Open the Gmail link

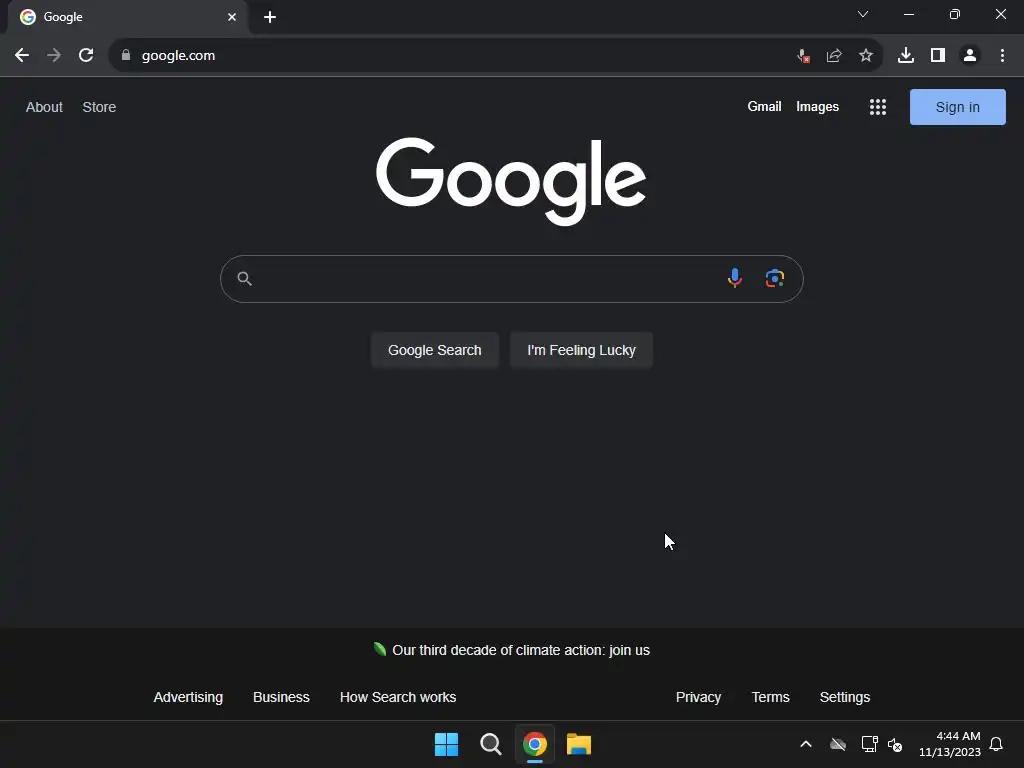(764, 106)
